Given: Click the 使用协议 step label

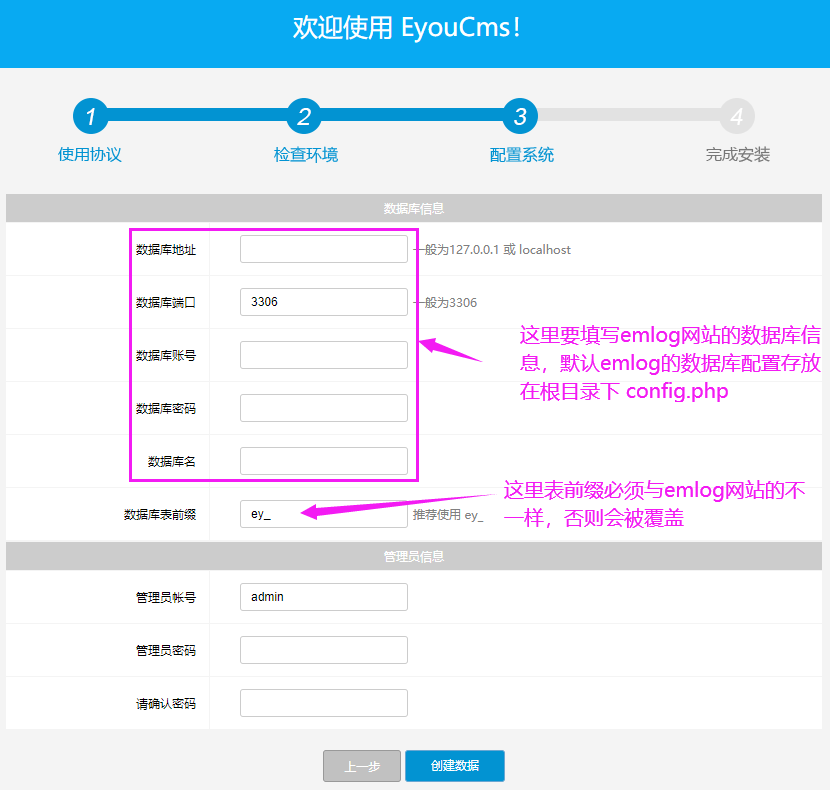Looking at the screenshot, I should click(89, 155).
